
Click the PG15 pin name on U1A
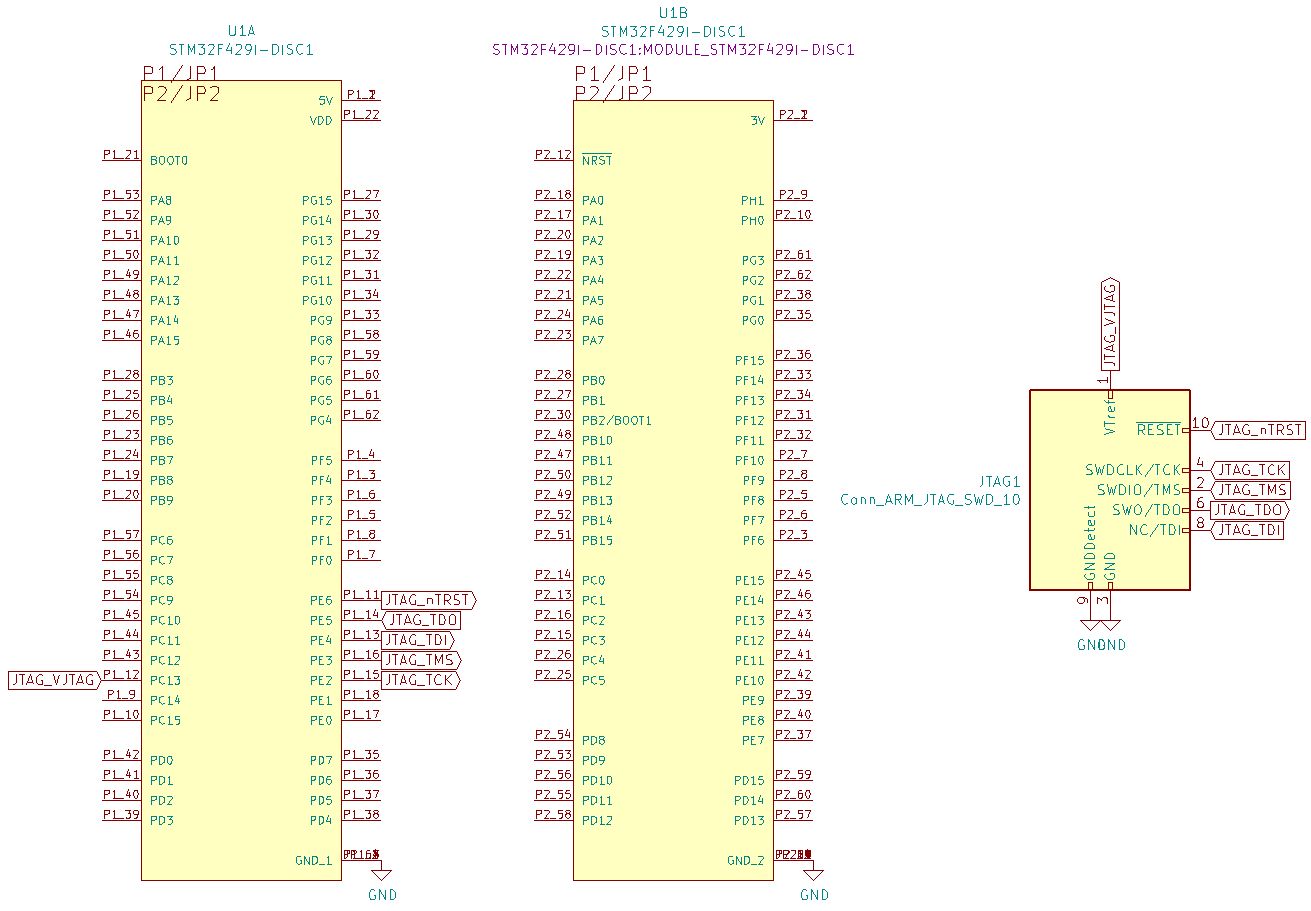[317, 200]
